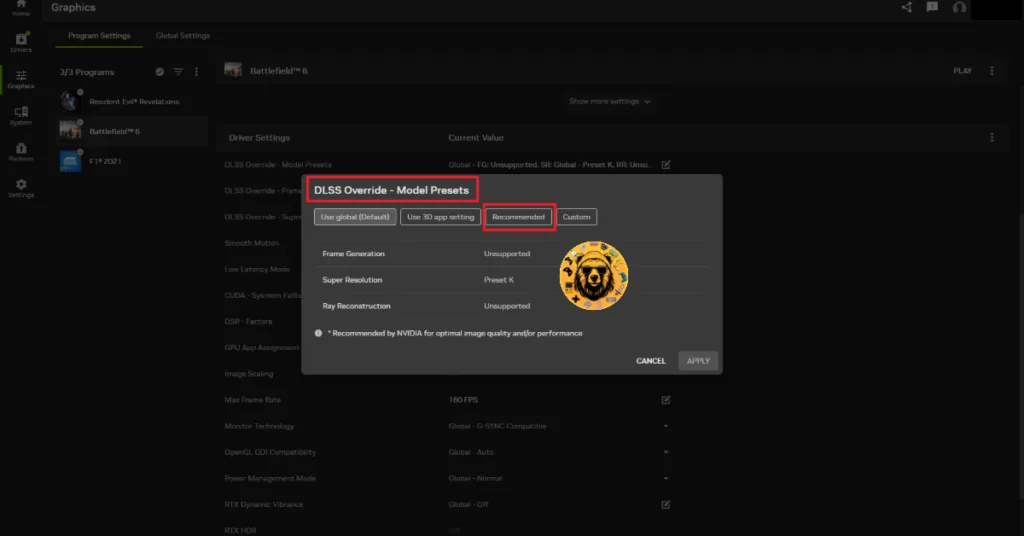Open Monitor Technology dropdown arrow
Screen dimensions: 1024x536
(x=665, y=426)
